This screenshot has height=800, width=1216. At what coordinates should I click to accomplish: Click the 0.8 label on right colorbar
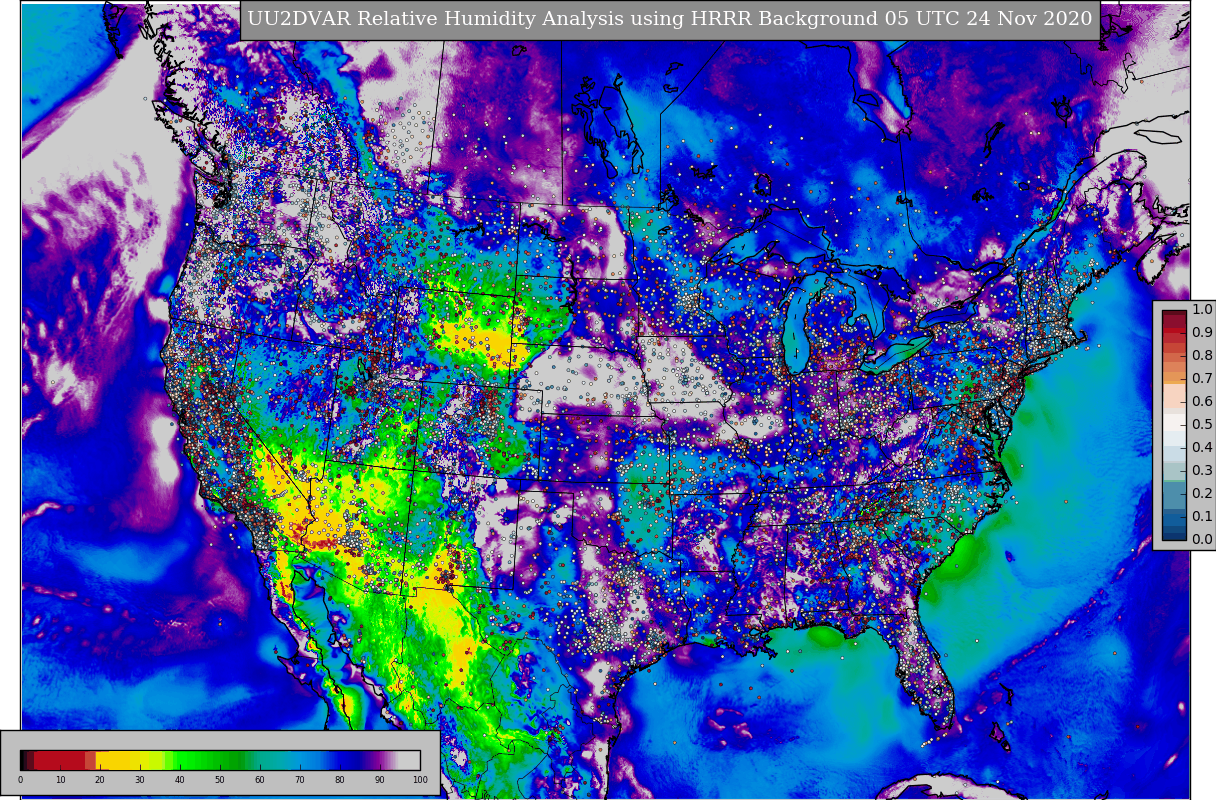[1202, 356]
